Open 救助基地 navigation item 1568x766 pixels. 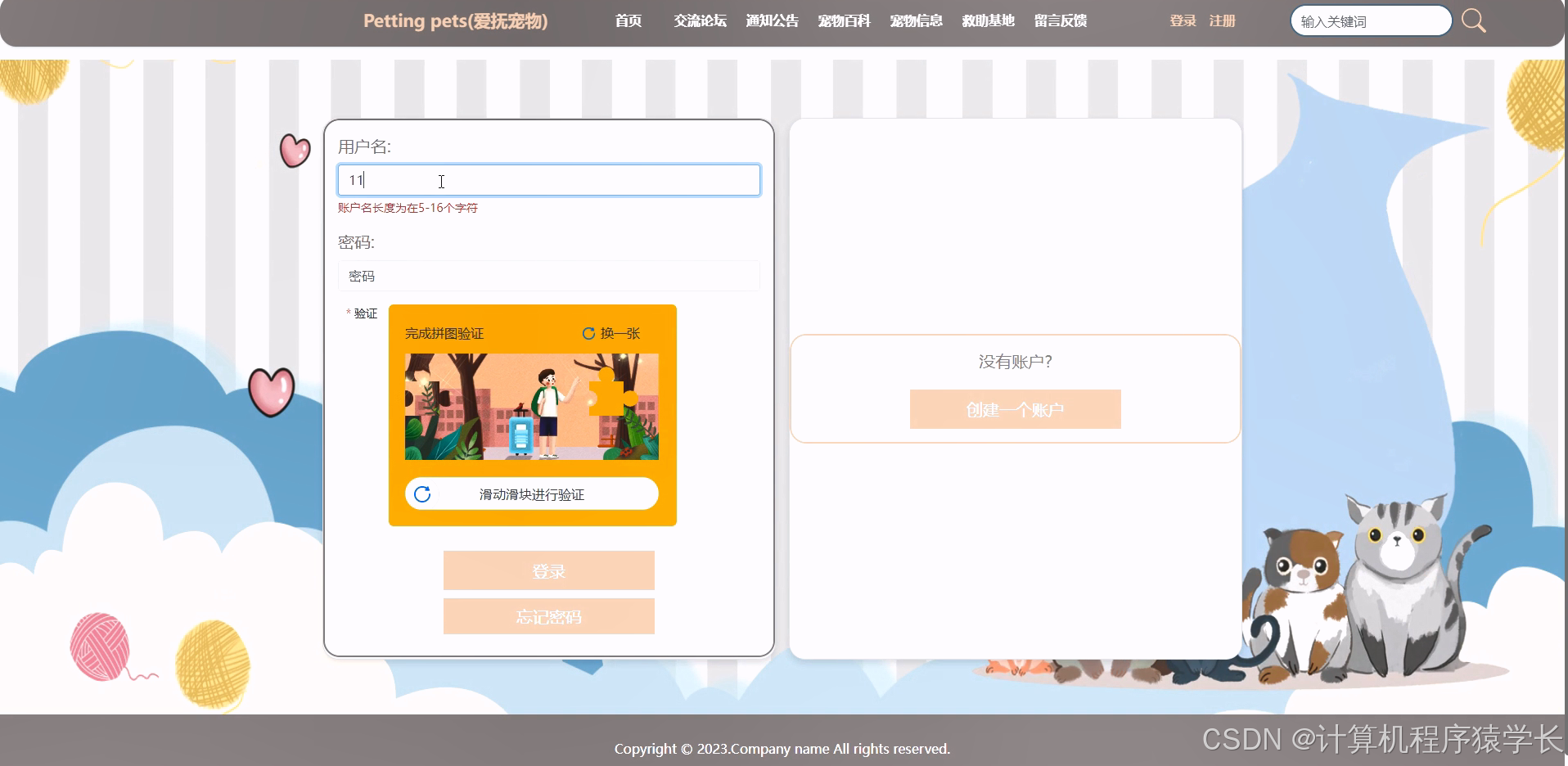(988, 20)
